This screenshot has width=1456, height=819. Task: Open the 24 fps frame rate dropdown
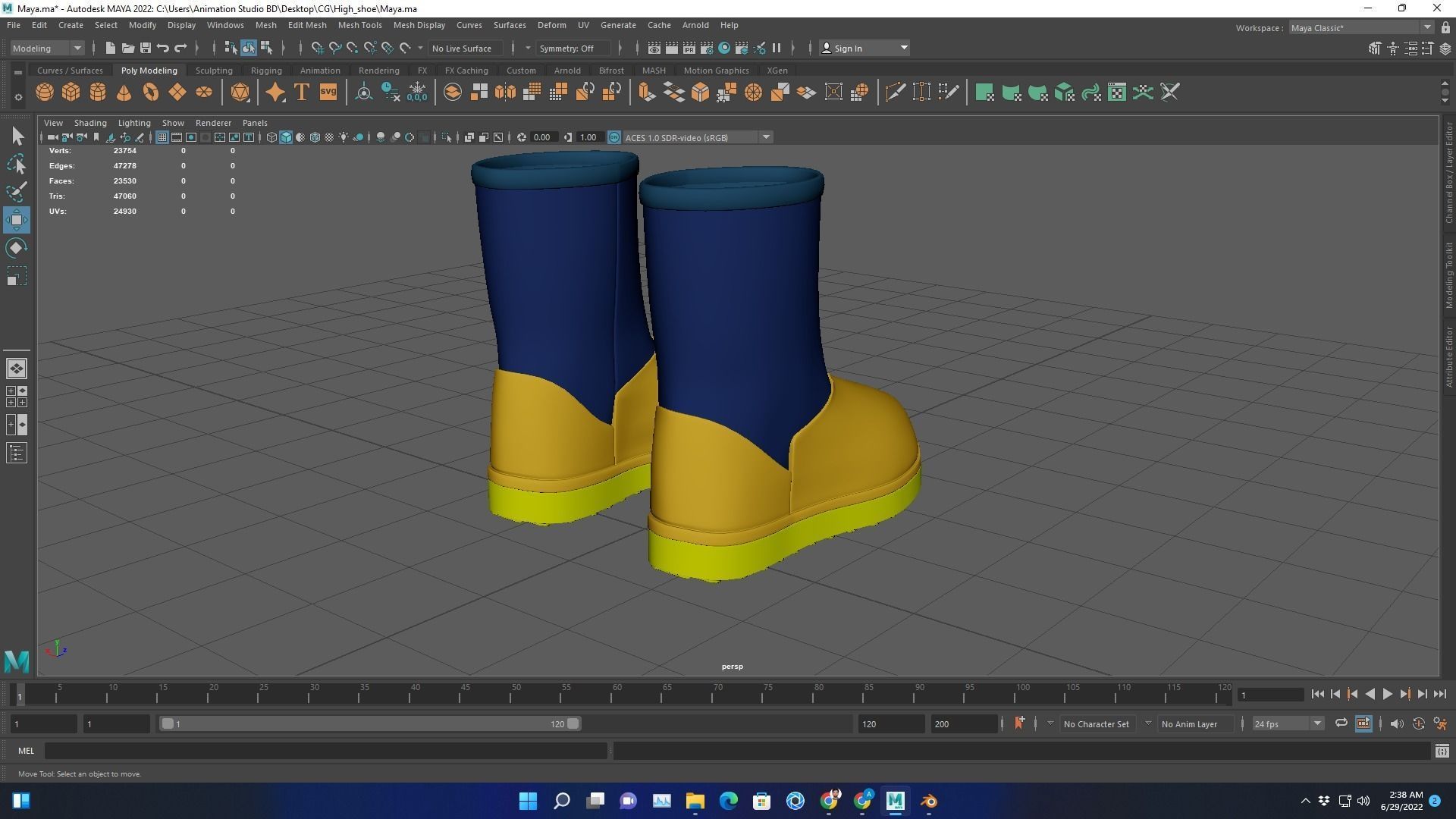(x=1287, y=723)
